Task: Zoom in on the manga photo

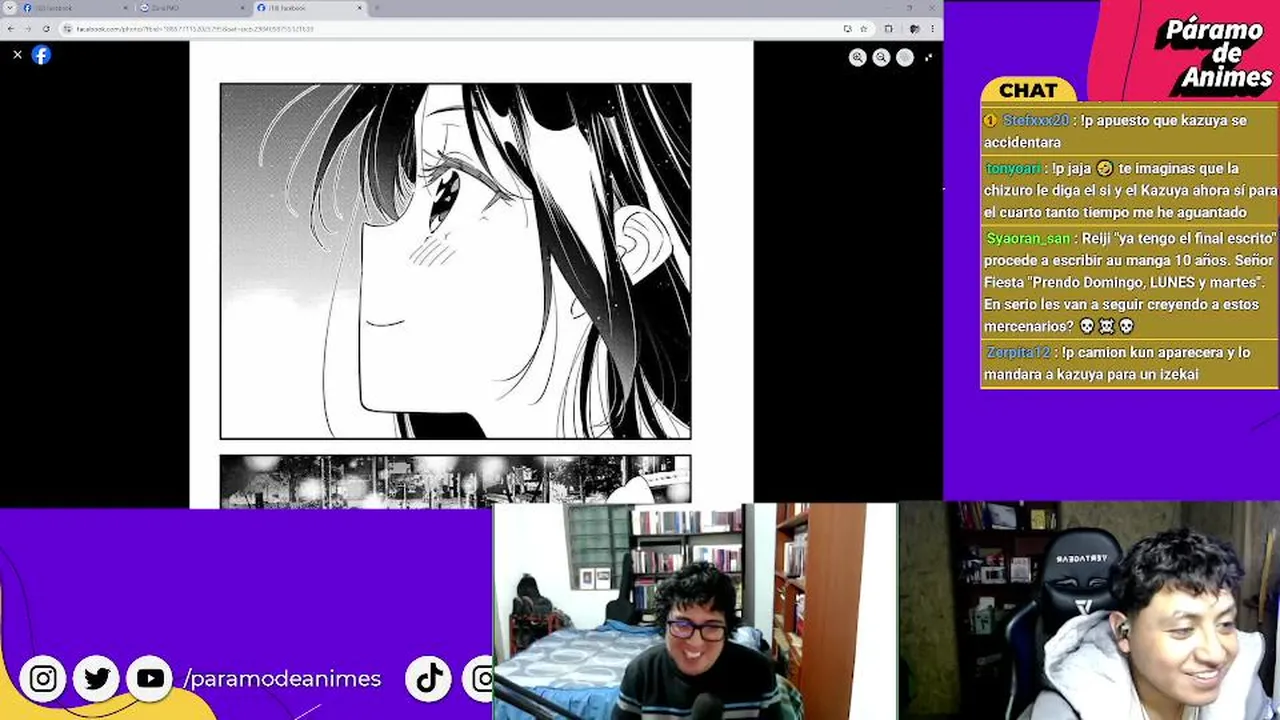Action: point(857,58)
